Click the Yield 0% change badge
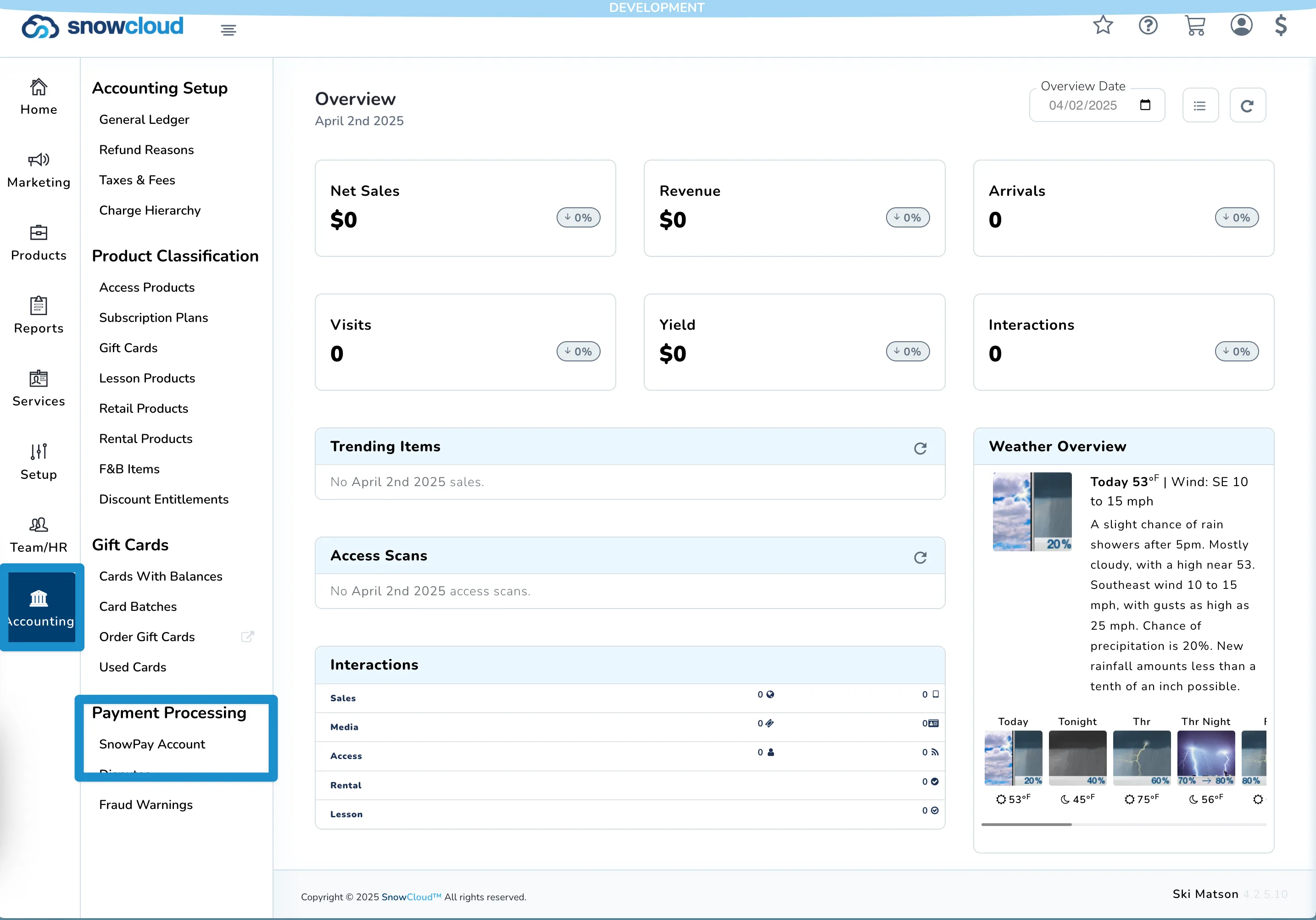The width and height of the screenshot is (1316, 920). point(907,352)
